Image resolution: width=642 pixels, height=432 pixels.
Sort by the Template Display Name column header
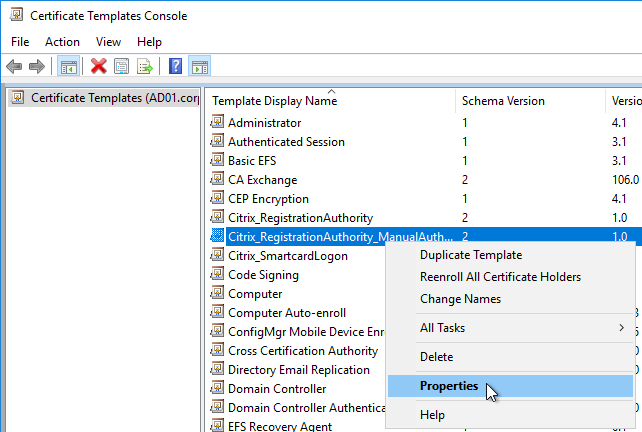[274, 101]
